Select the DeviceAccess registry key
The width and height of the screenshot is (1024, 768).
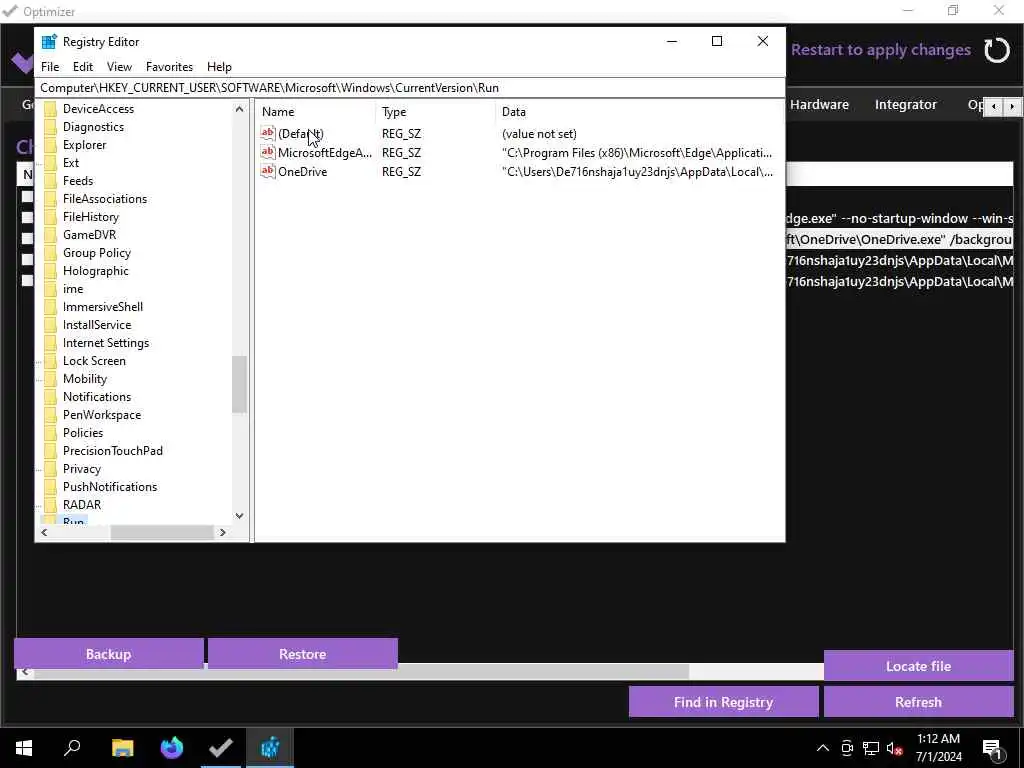click(98, 109)
